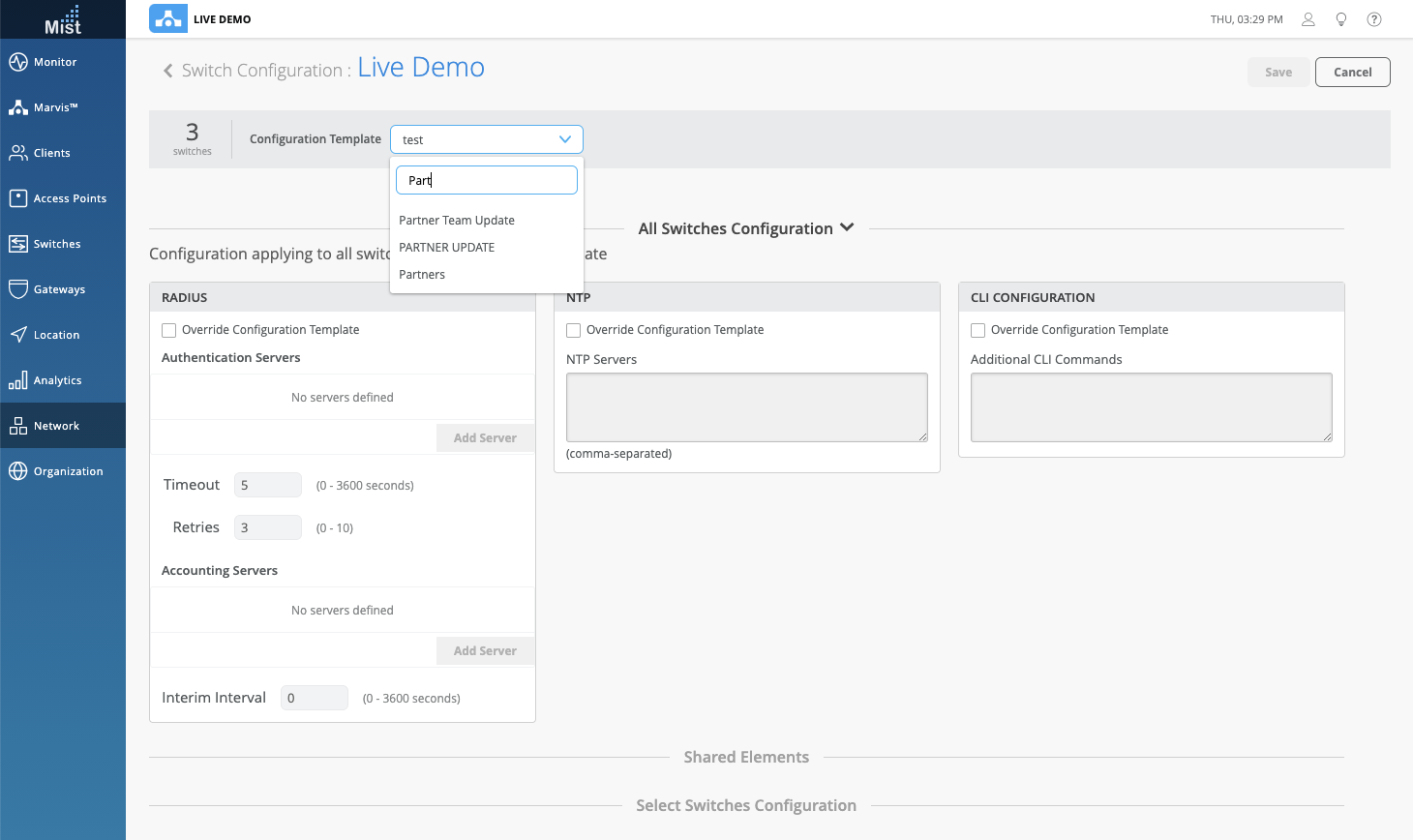Open the Monitor section icon
The image size is (1413, 840).
pyautogui.click(x=18, y=62)
